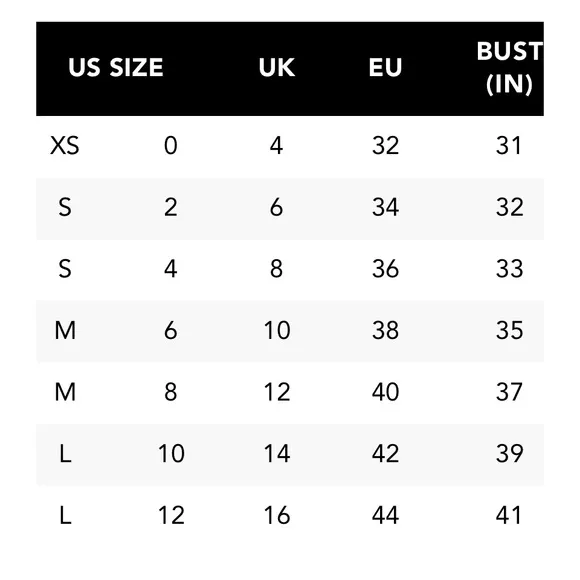Click EU size 36 cell
Viewport: 580px width, 580px height.
point(385,269)
